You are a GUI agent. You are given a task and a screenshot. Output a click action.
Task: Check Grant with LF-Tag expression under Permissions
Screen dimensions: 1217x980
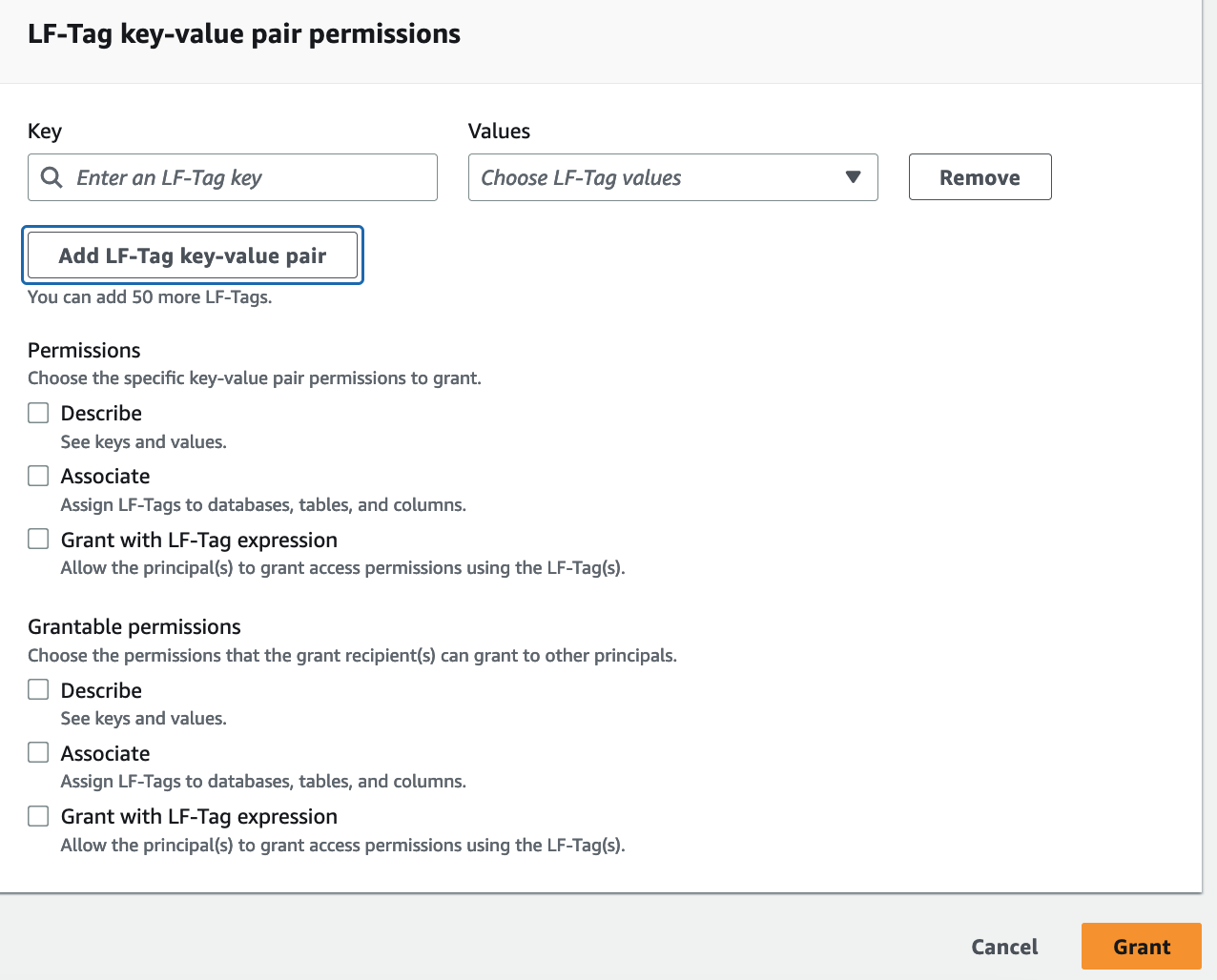coord(37,539)
